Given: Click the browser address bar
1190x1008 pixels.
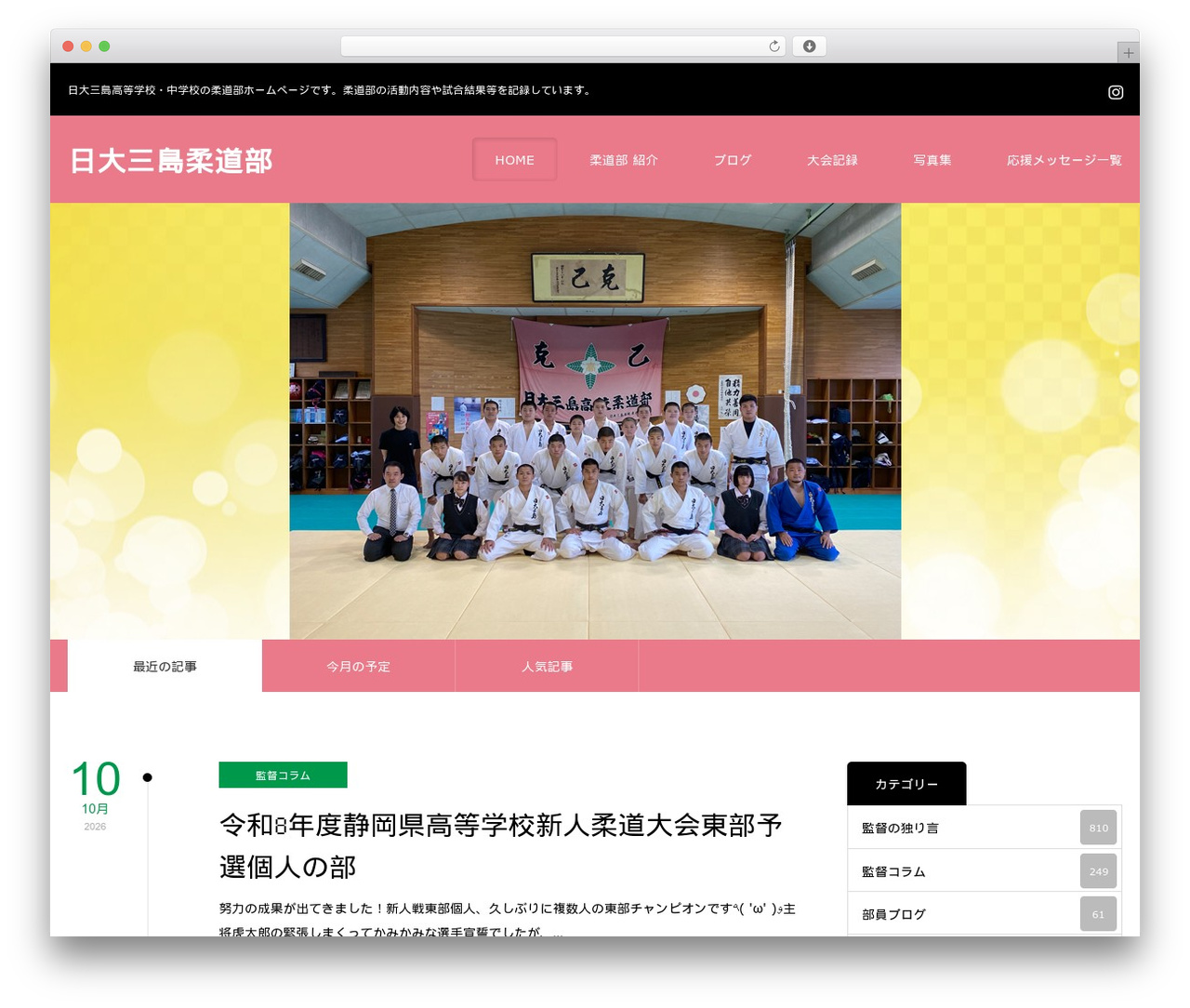Looking at the screenshot, I should (562, 46).
